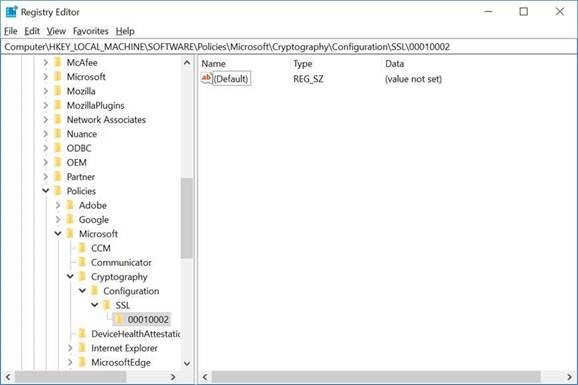Open the View menu
This screenshot has width=578, height=385.
[56, 31]
